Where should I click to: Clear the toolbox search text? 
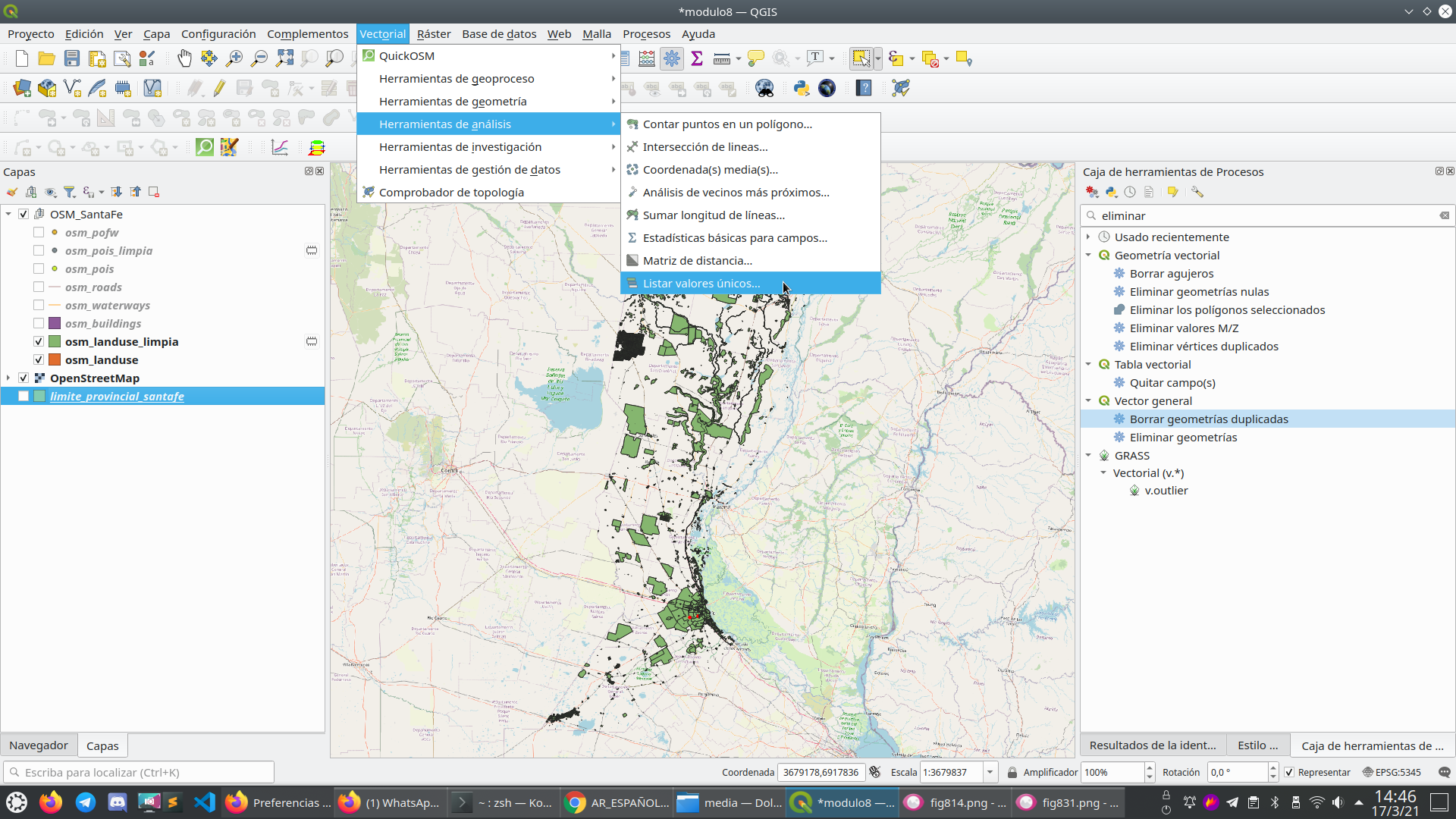[1445, 215]
